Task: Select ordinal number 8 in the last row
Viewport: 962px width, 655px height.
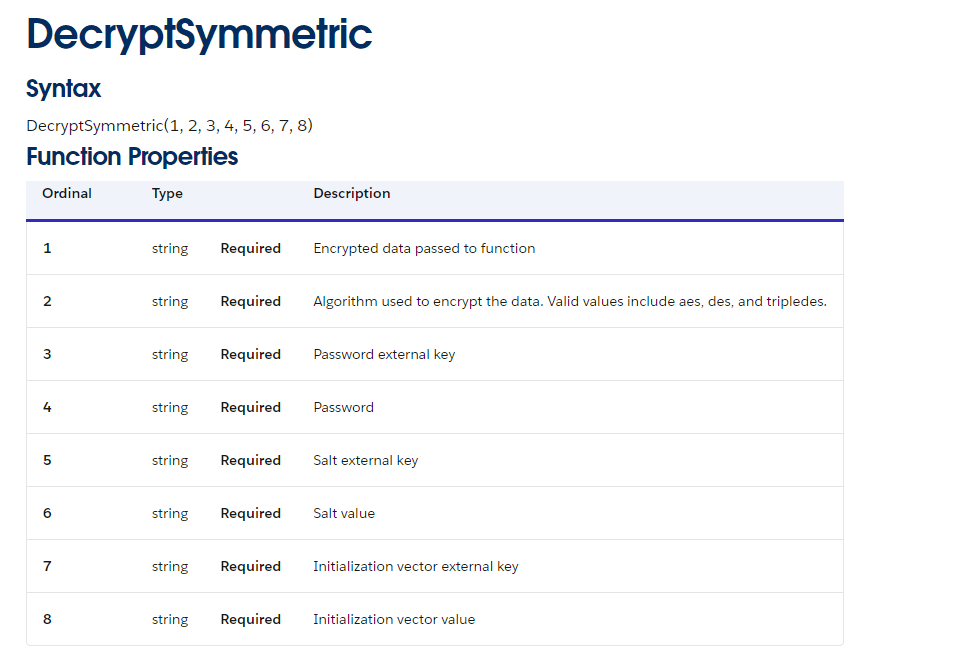Action: [x=47, y=619]
